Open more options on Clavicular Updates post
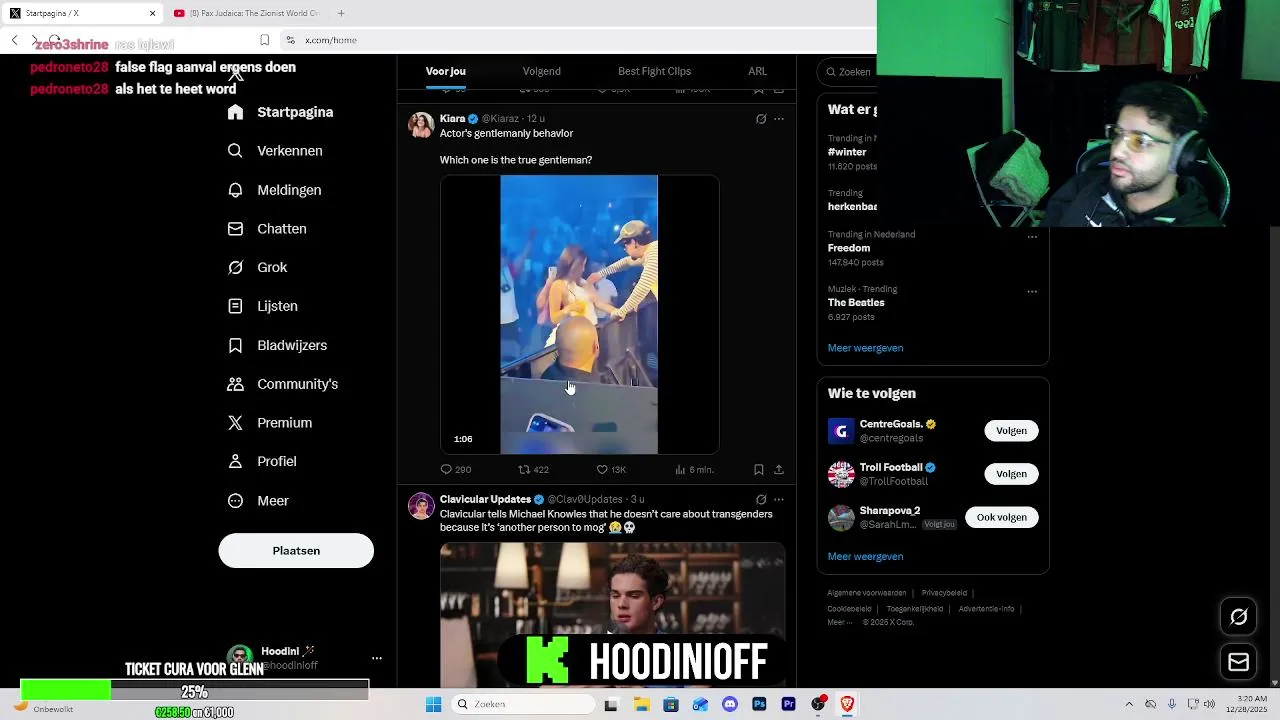The height and width of the screenshot is (720, 1280). 779,499
